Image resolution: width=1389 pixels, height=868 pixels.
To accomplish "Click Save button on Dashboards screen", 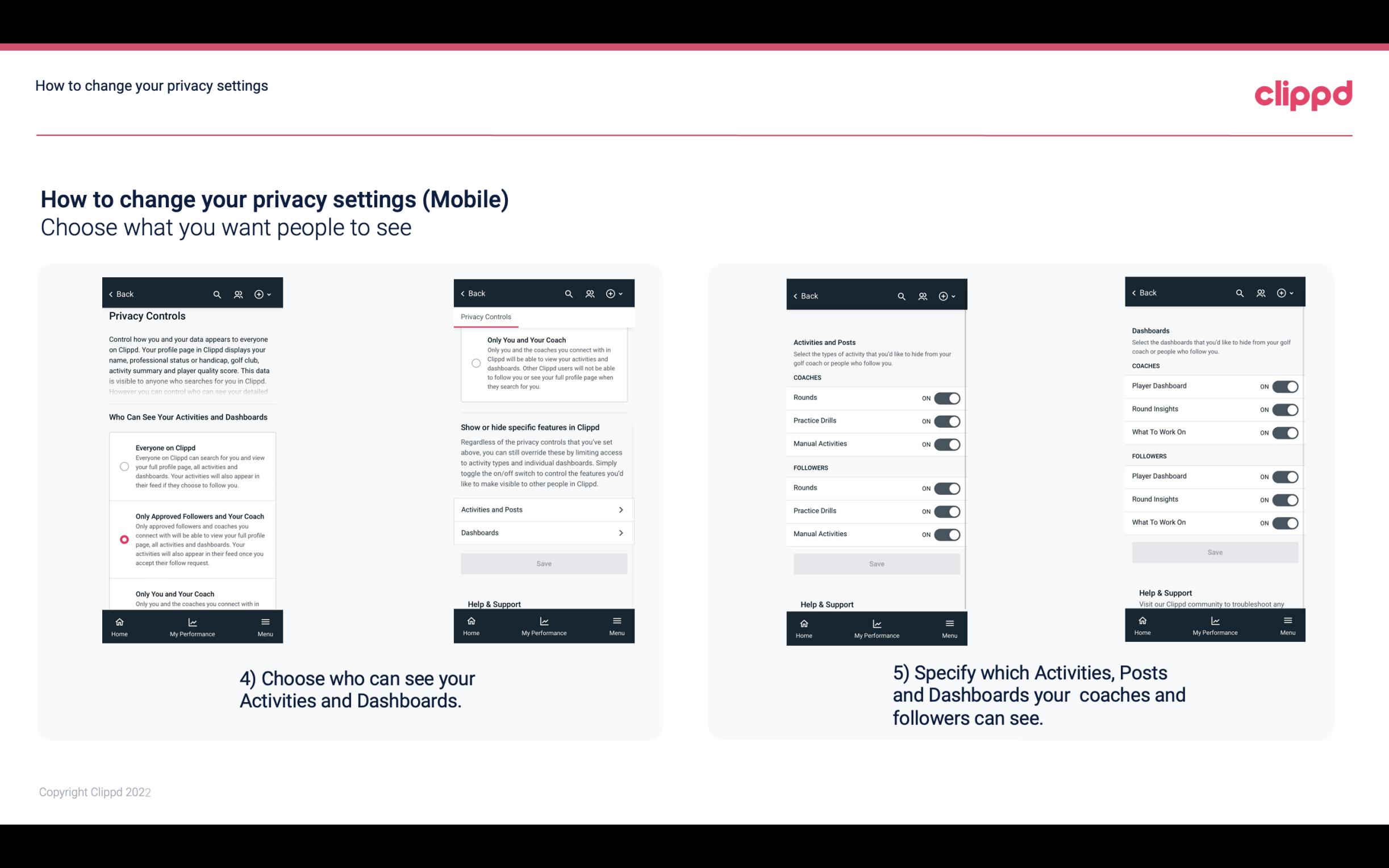I will coord(1214,551).
